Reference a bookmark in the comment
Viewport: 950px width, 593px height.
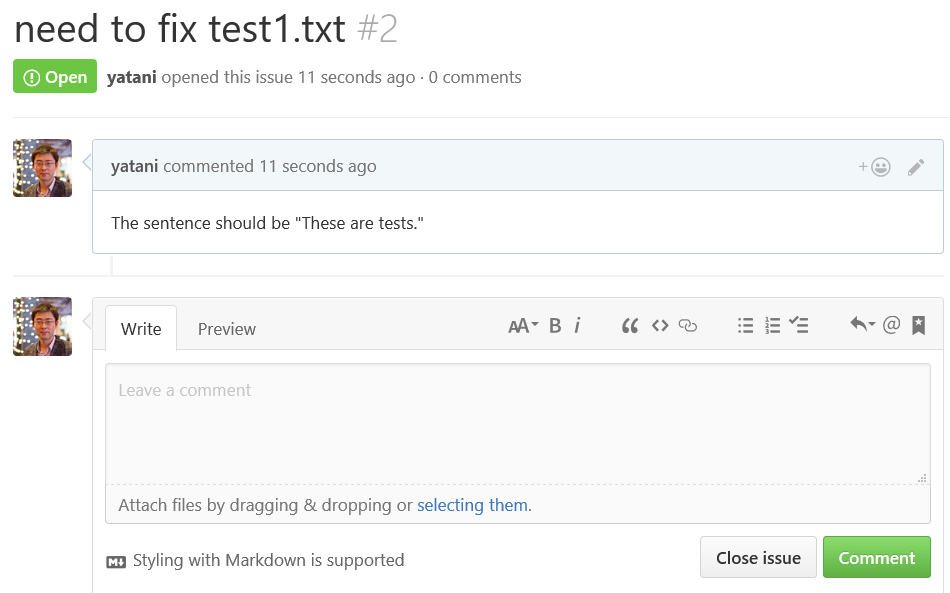point(918,325)
